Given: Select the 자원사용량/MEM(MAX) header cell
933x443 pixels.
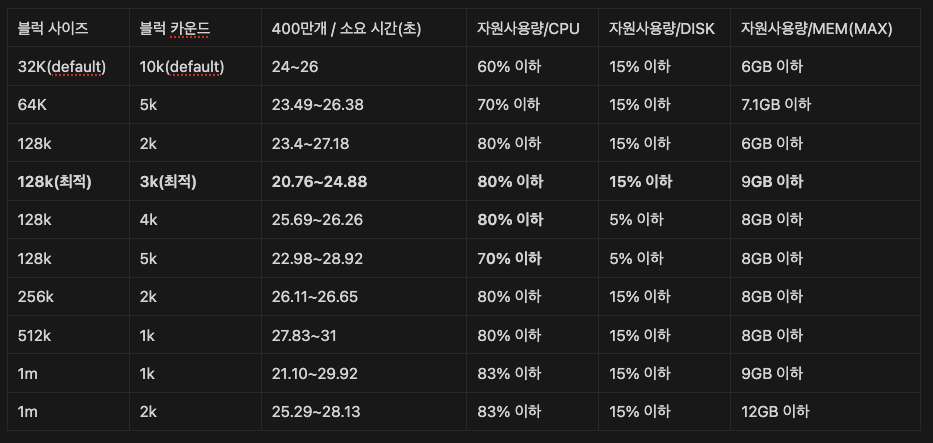Looking at the screenshot, I should tap(825, 28).
